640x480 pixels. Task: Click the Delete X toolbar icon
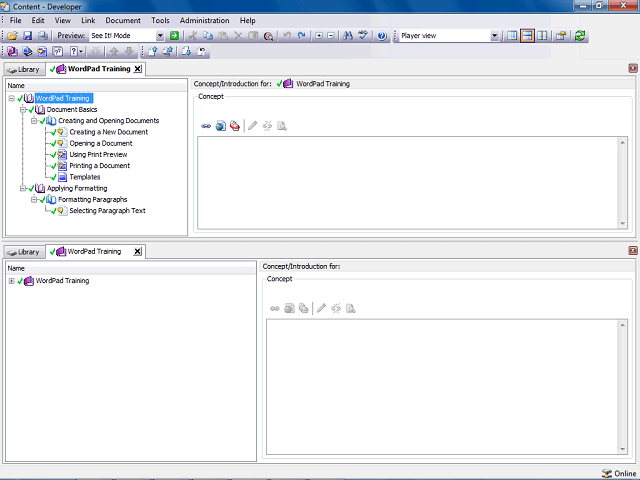pyautogui.click(x=238, y=36)
